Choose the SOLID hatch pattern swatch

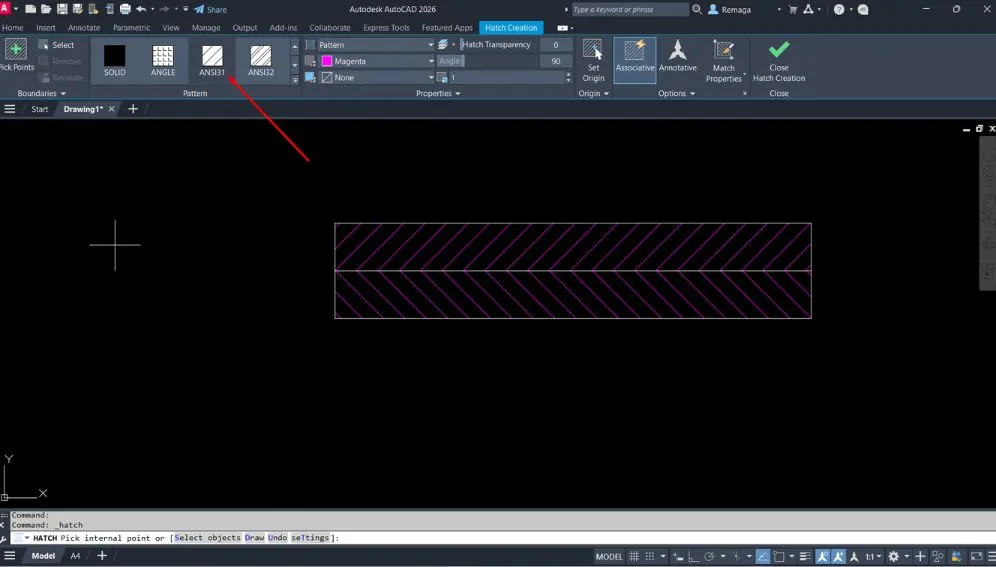pyautogui.click(x=115, y=61)
